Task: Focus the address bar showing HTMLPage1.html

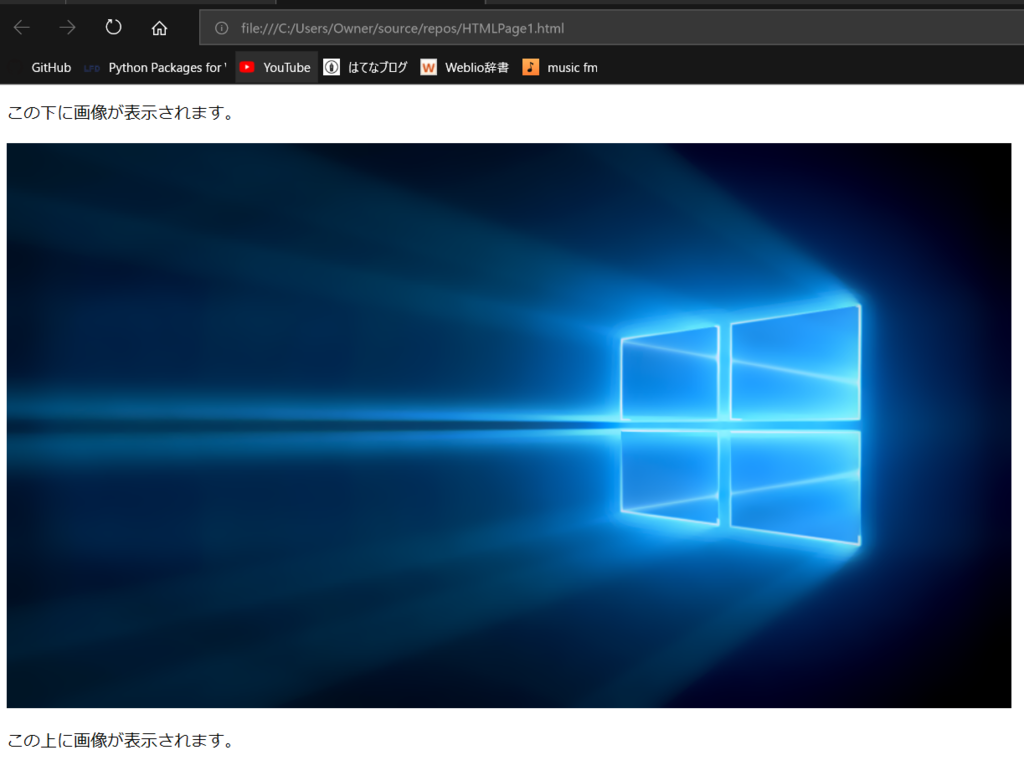Action: pyautogui.click(x=611, y=28)
